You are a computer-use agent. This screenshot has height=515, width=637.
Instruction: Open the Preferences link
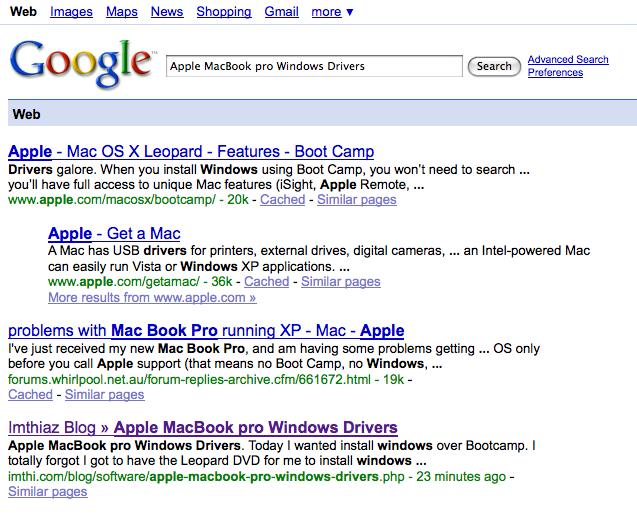(x=555, y=72)
